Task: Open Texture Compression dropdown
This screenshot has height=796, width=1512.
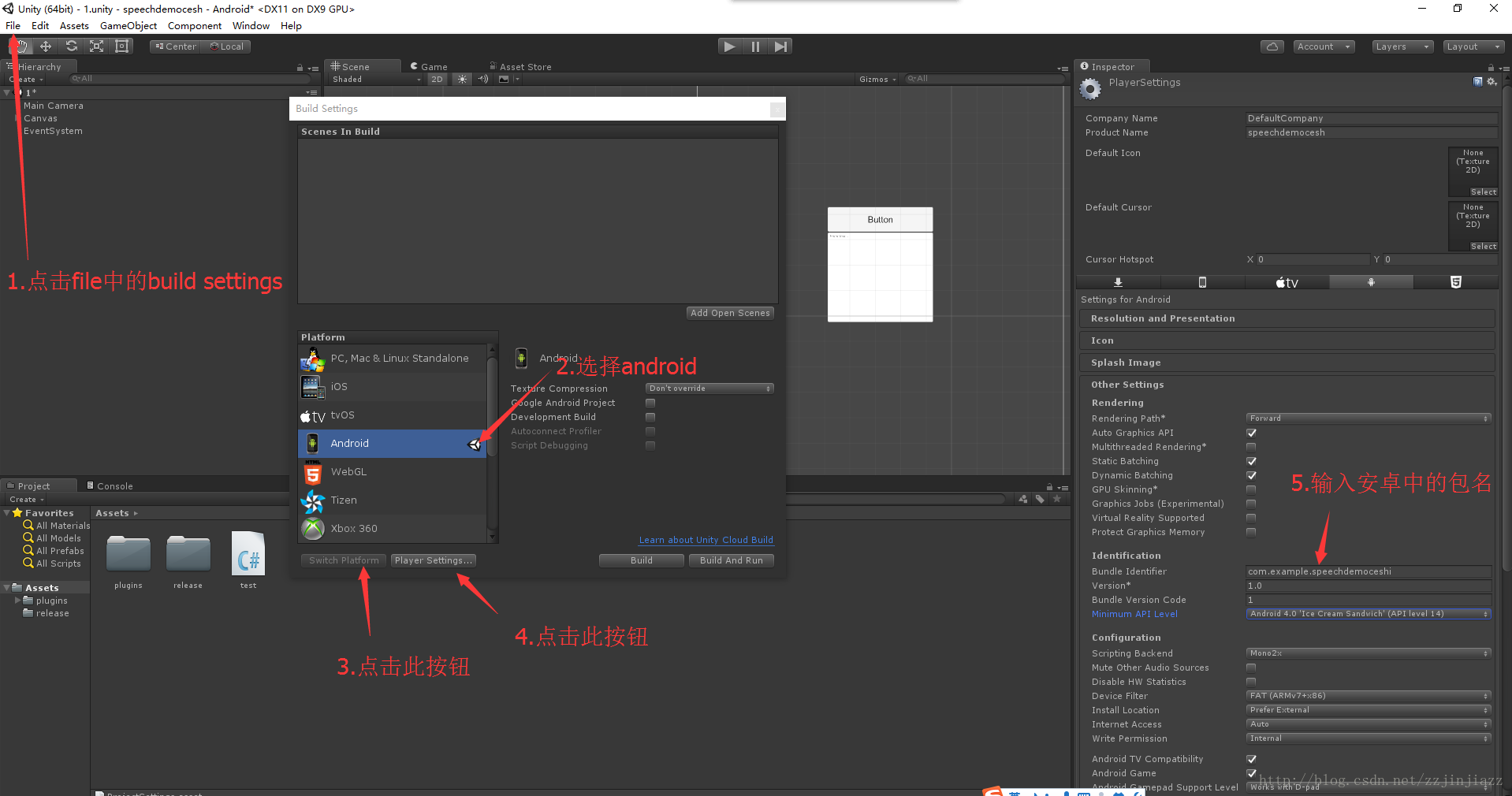Action: [x=709, y=389]
